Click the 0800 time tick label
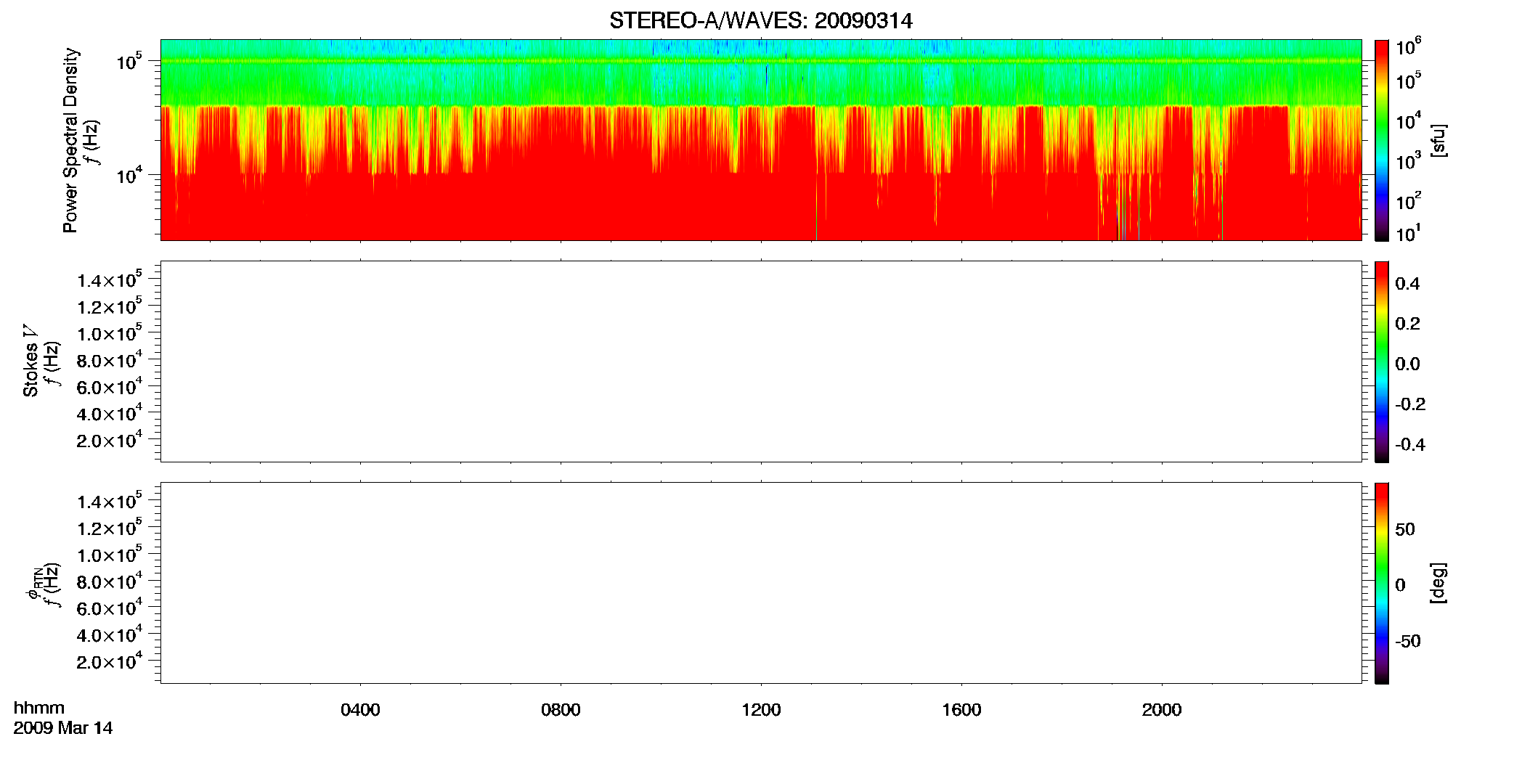Viewport: 1522px width, 784px height. [x=561, y=710]
